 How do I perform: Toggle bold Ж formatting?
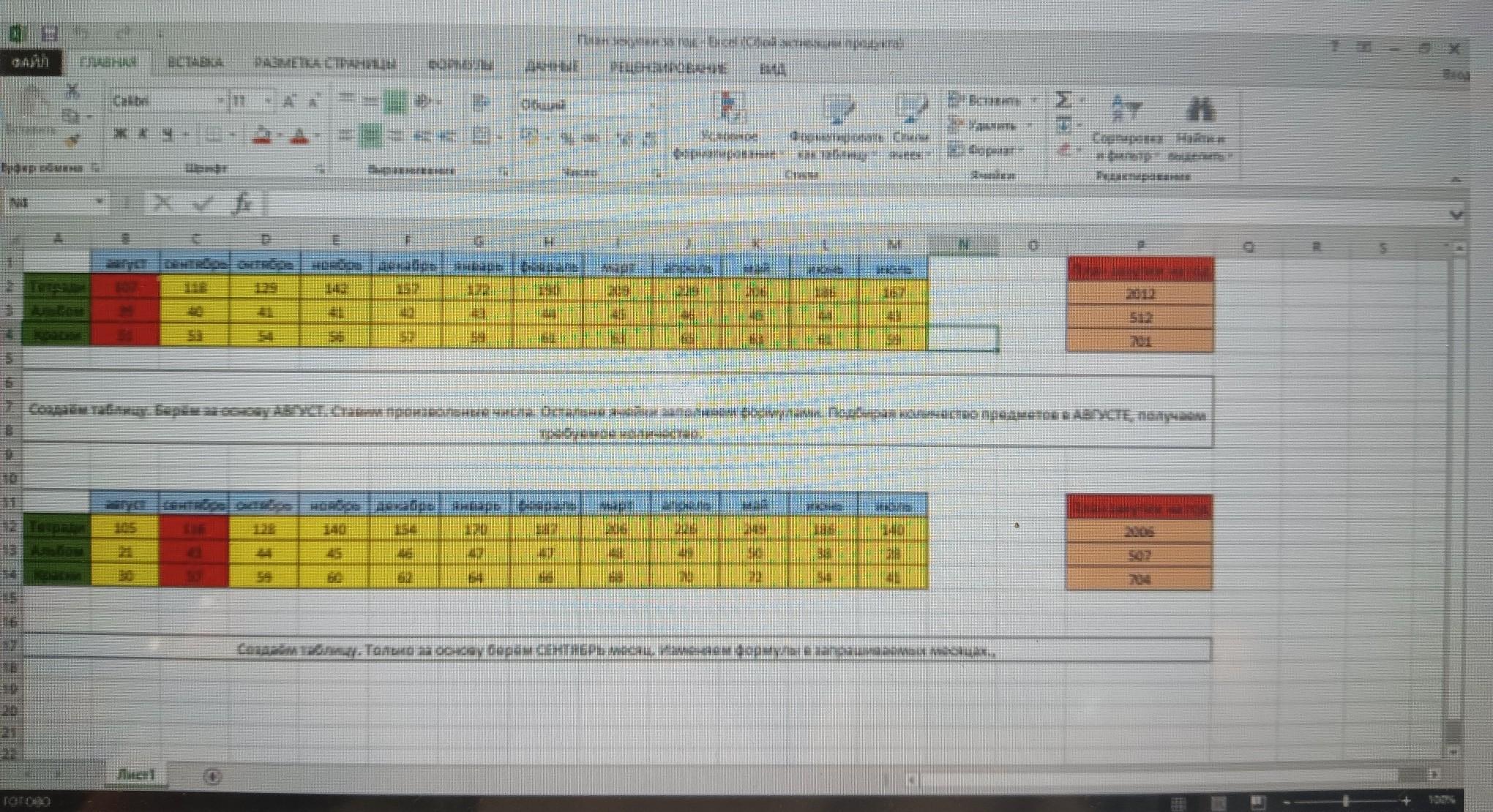point(121,134)
